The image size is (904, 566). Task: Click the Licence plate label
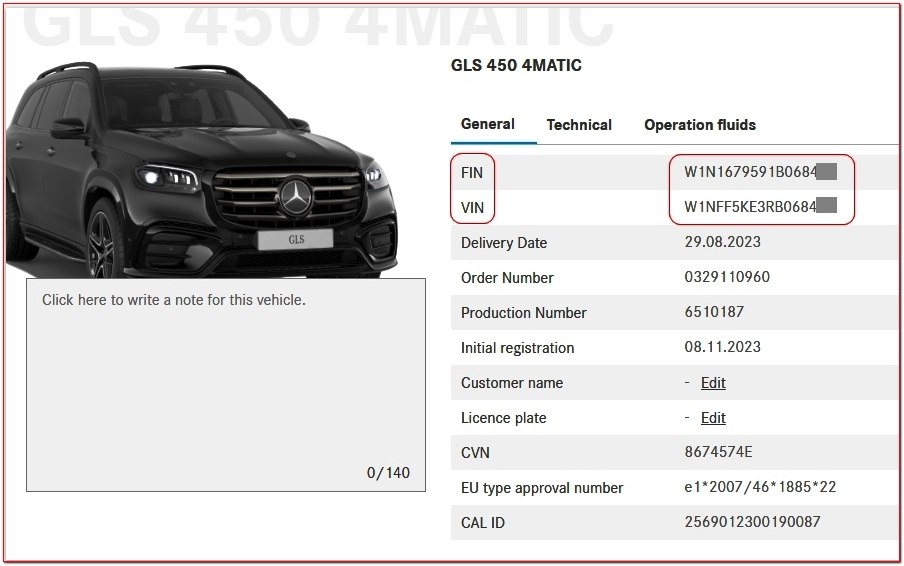point(503,418)
